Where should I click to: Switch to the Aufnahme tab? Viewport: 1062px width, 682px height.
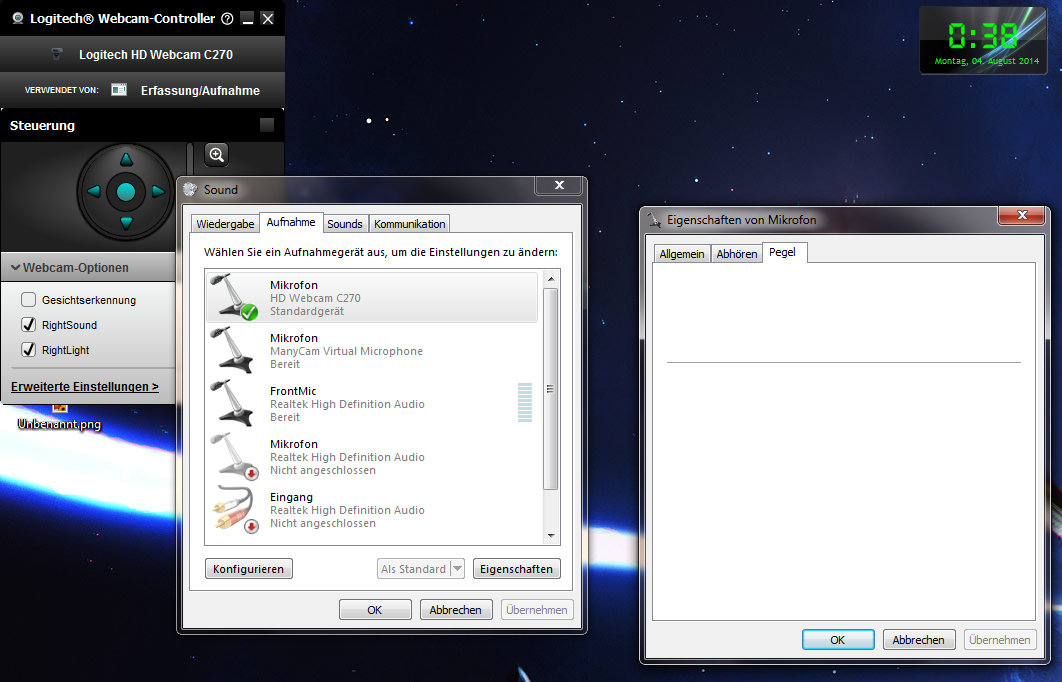click(x=291, y=222)
